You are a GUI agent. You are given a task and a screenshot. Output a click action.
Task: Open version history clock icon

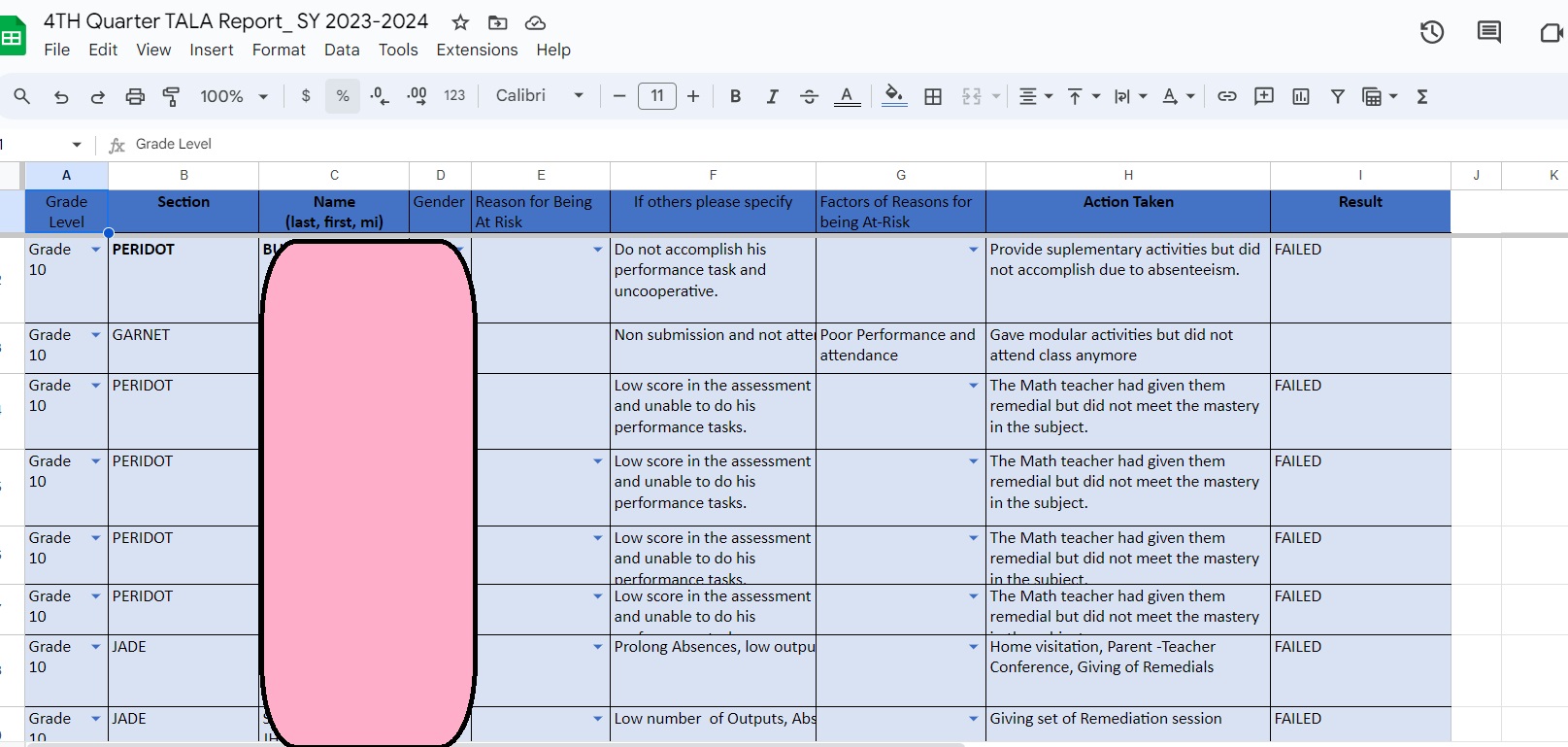point(1432,32)
